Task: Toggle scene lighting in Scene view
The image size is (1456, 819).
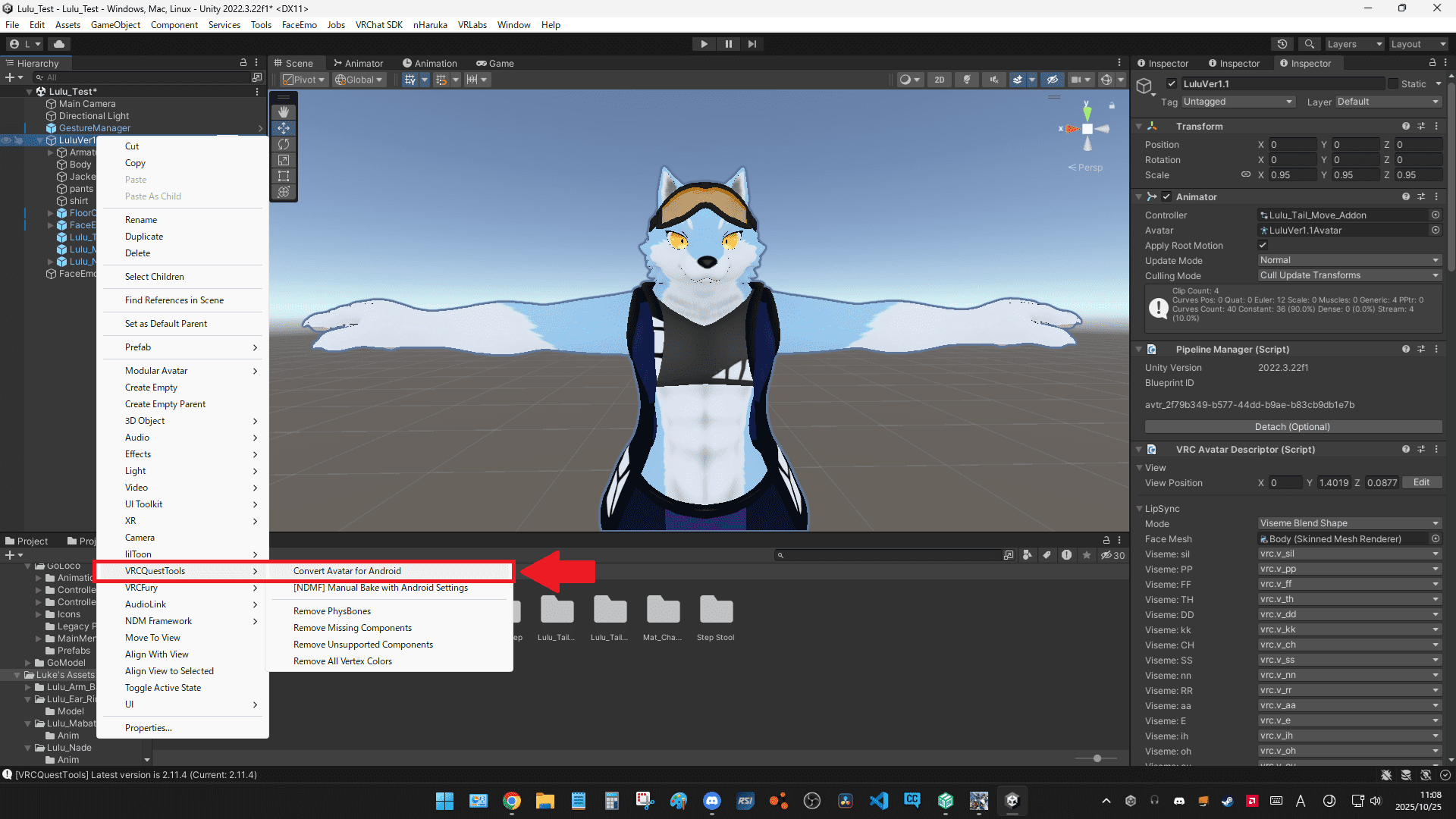Action: [x=967, y=79]
